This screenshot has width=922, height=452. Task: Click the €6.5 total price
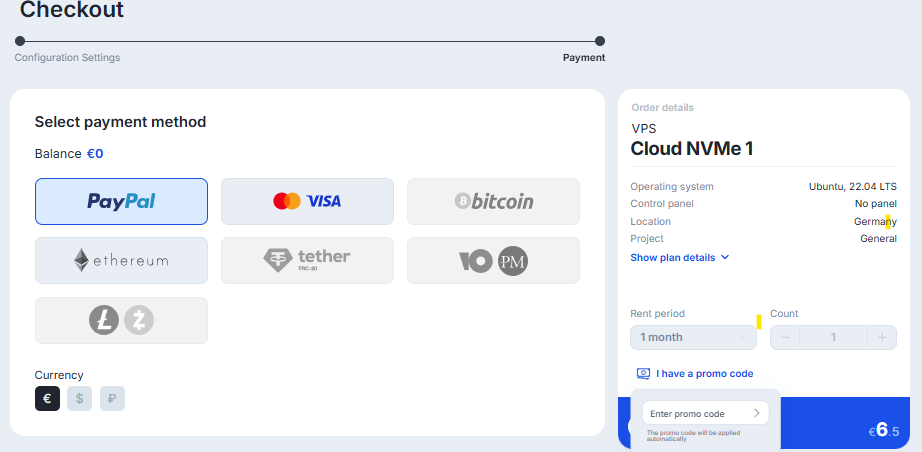point(884,431)
